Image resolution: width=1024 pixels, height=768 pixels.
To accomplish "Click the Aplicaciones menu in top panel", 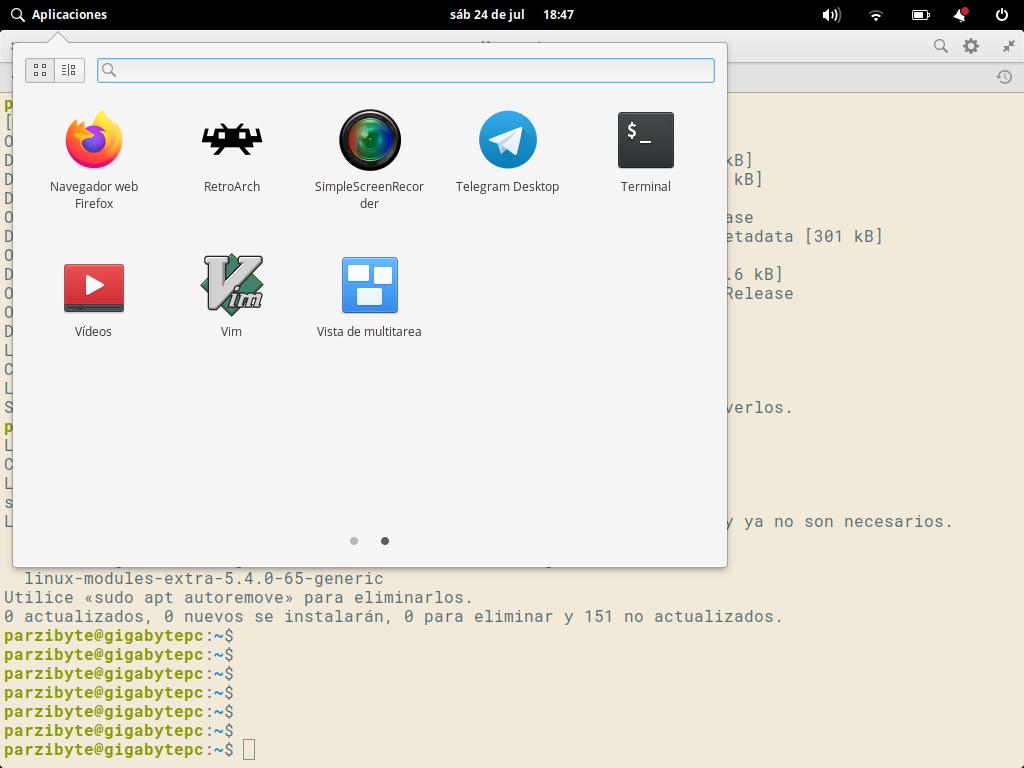I will click(59, 14).
